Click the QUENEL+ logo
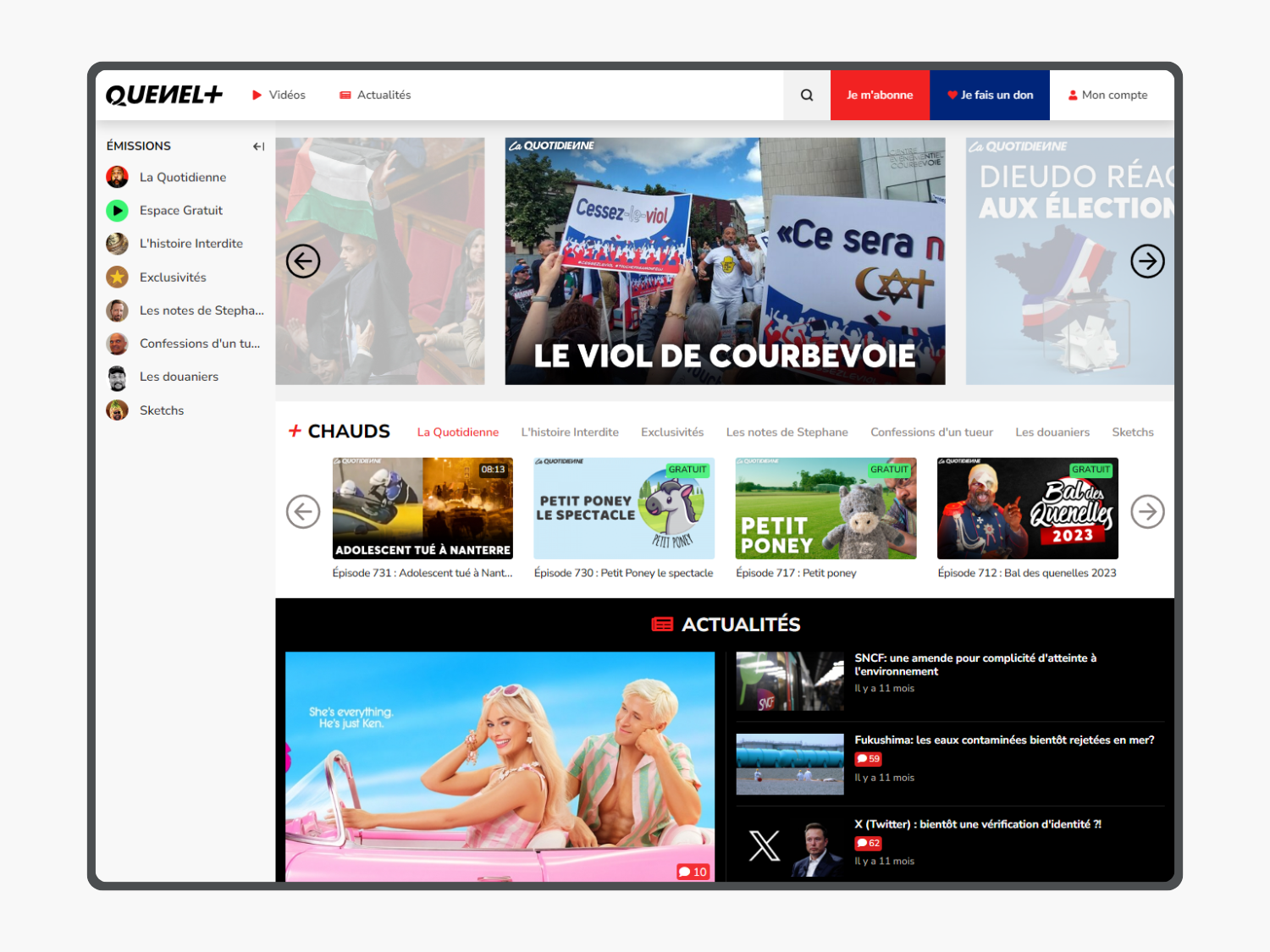 [x=164, y=95]
